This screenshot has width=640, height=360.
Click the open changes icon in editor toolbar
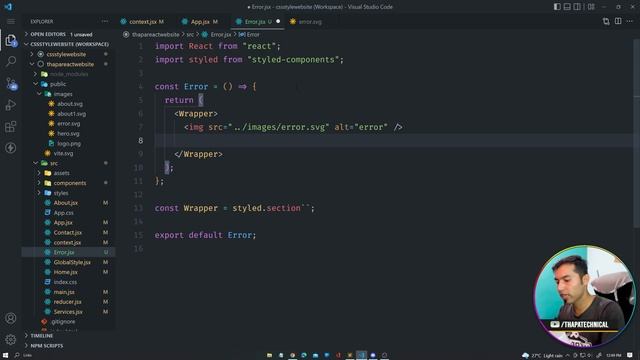click(606, 21)
